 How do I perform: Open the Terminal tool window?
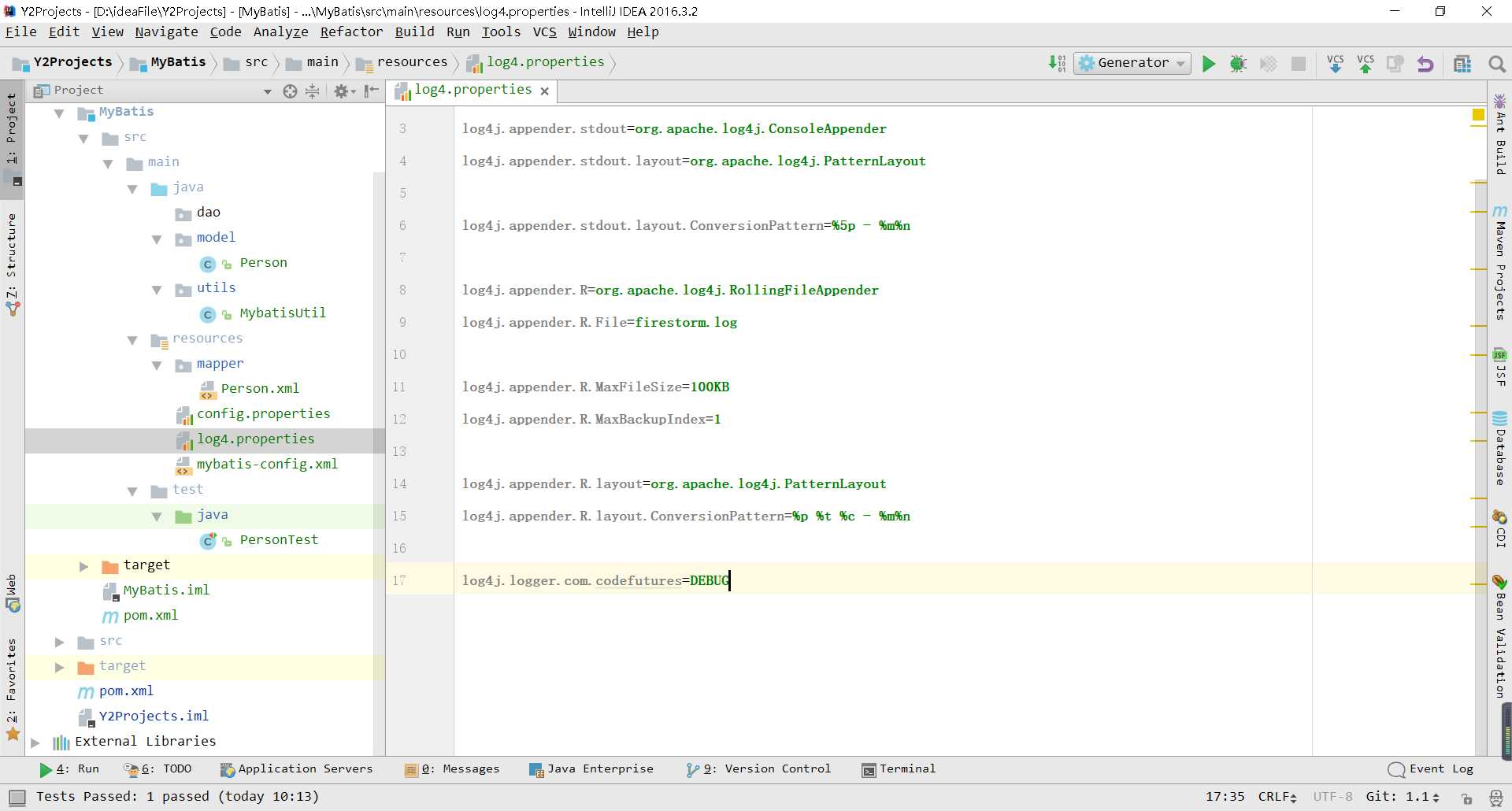click(899, 769)
